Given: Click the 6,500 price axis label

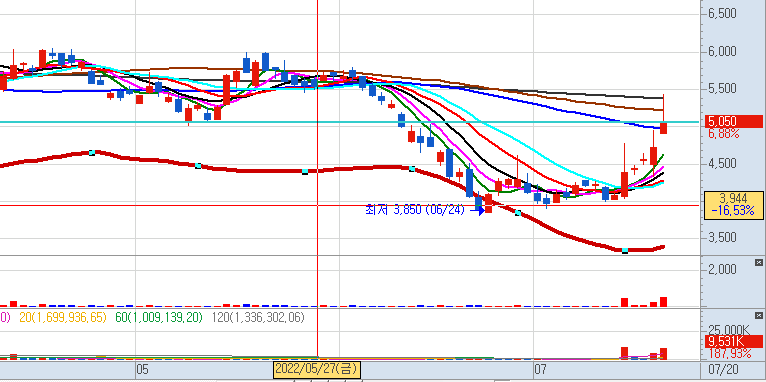Looking at the screenshot, I should tap(723, 14).
